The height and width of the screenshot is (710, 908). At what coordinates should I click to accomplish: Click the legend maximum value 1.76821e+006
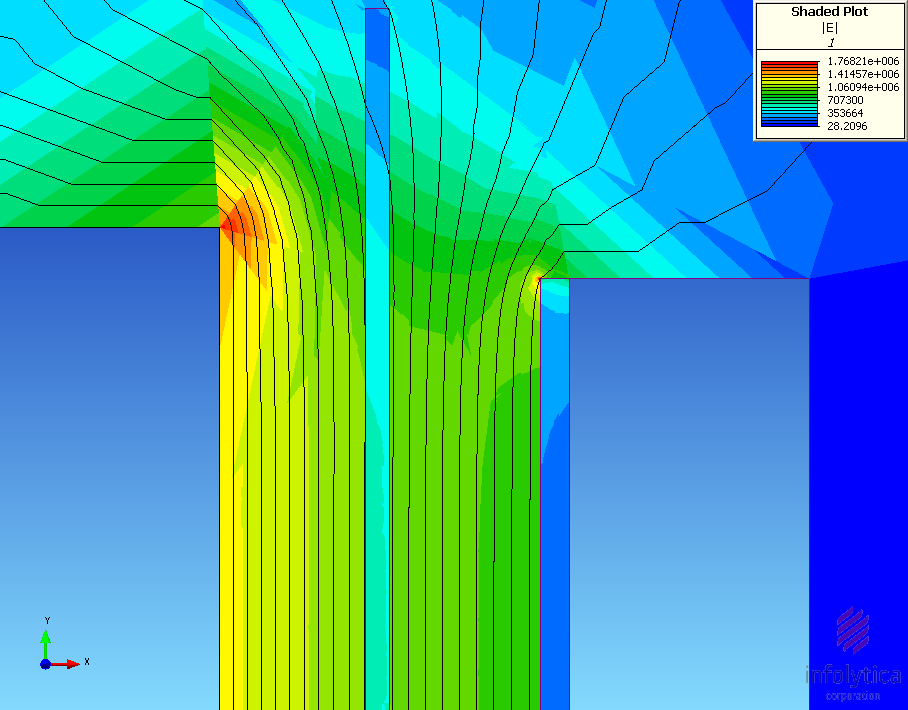(x=862, y=61)
